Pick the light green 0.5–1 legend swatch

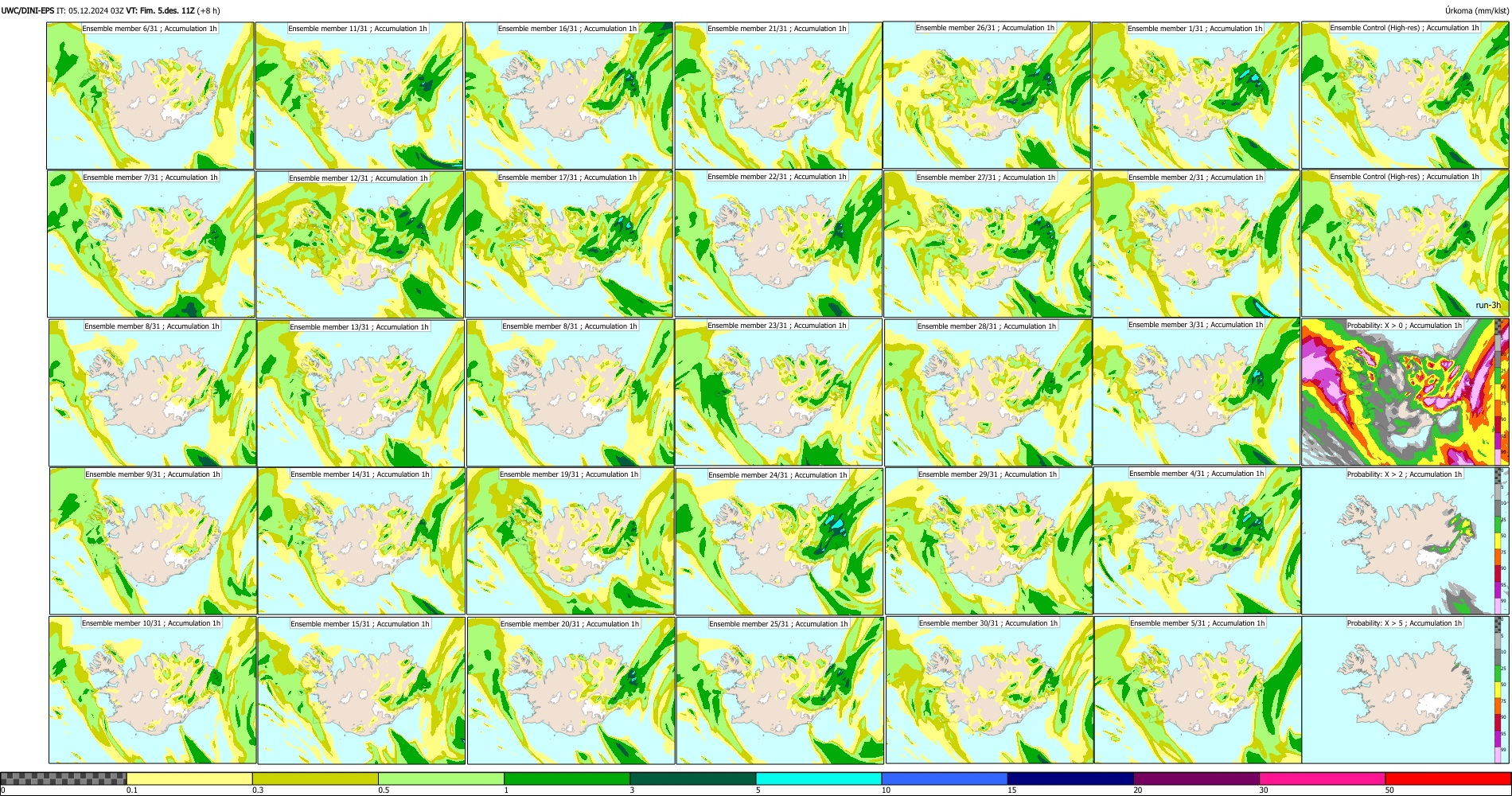coord(441,778)
